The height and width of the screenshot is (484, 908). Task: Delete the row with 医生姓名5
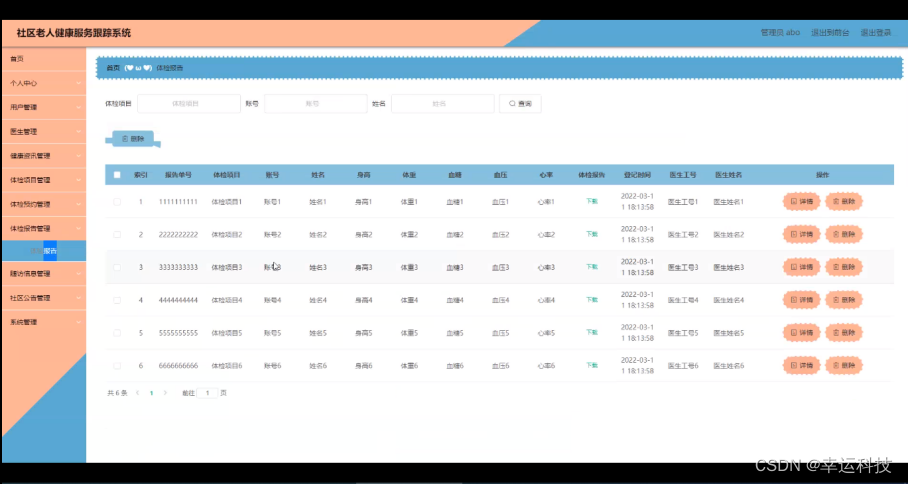click(844, 333)
